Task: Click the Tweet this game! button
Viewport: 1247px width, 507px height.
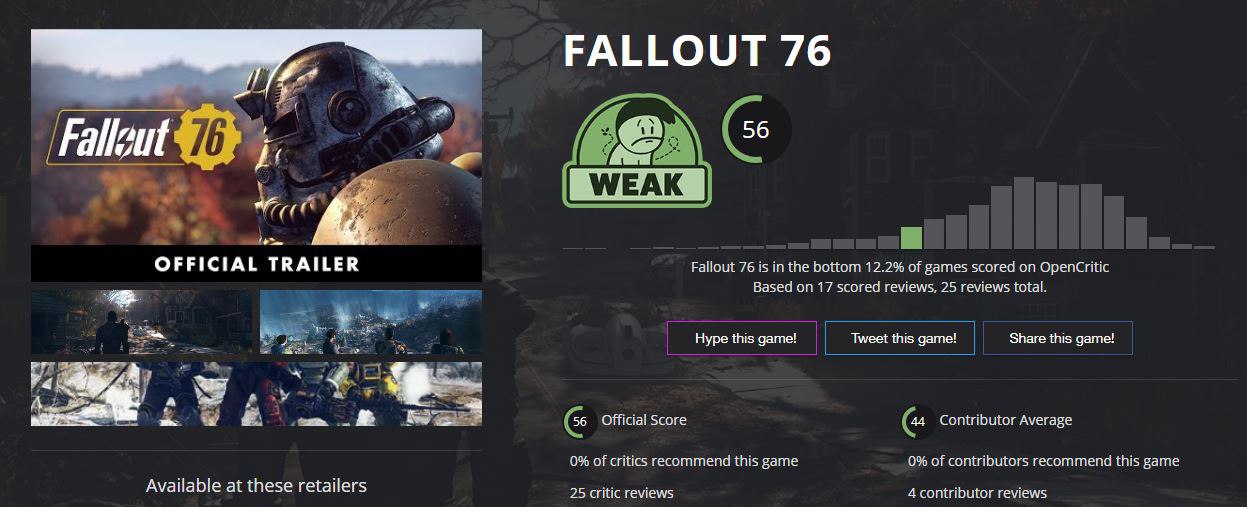Action: pyautogui.click(x=904, y=338)
